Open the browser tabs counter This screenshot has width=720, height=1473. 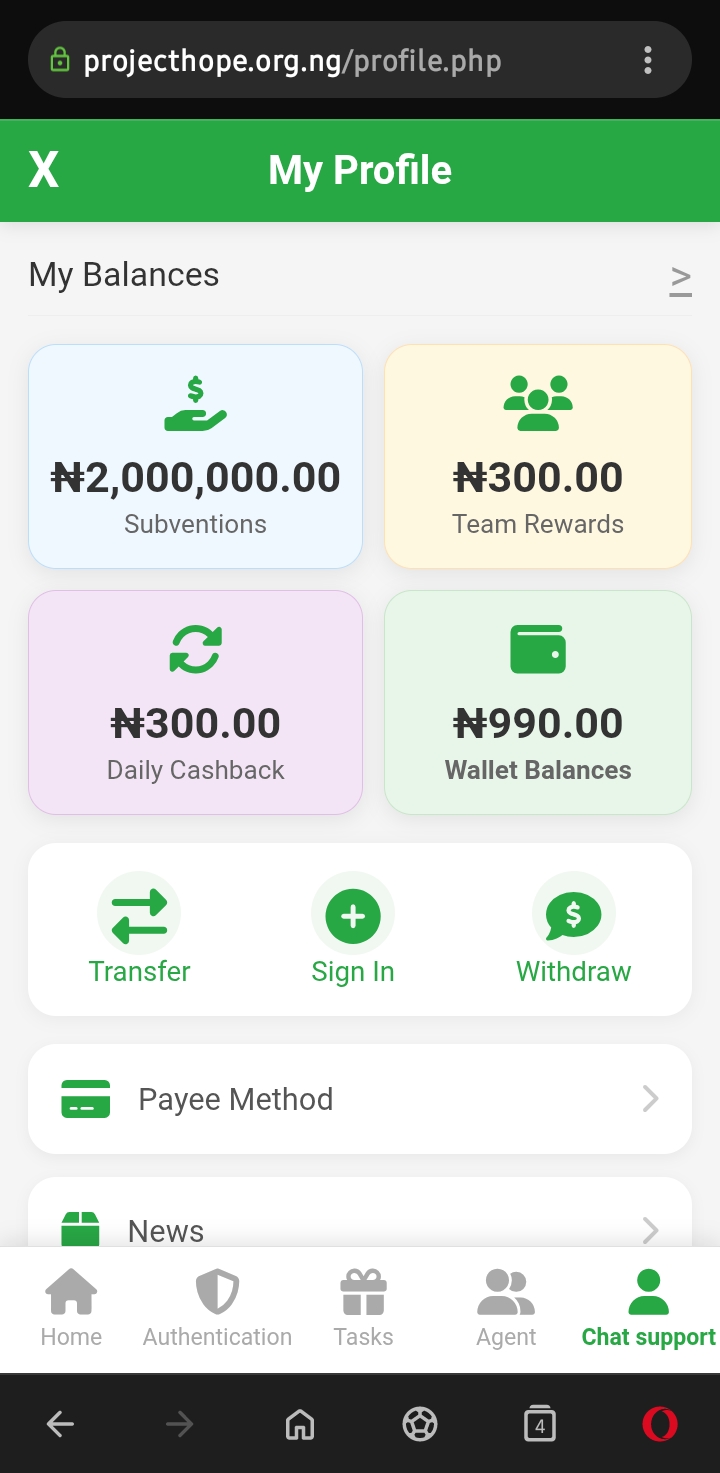coord(540,1424)
